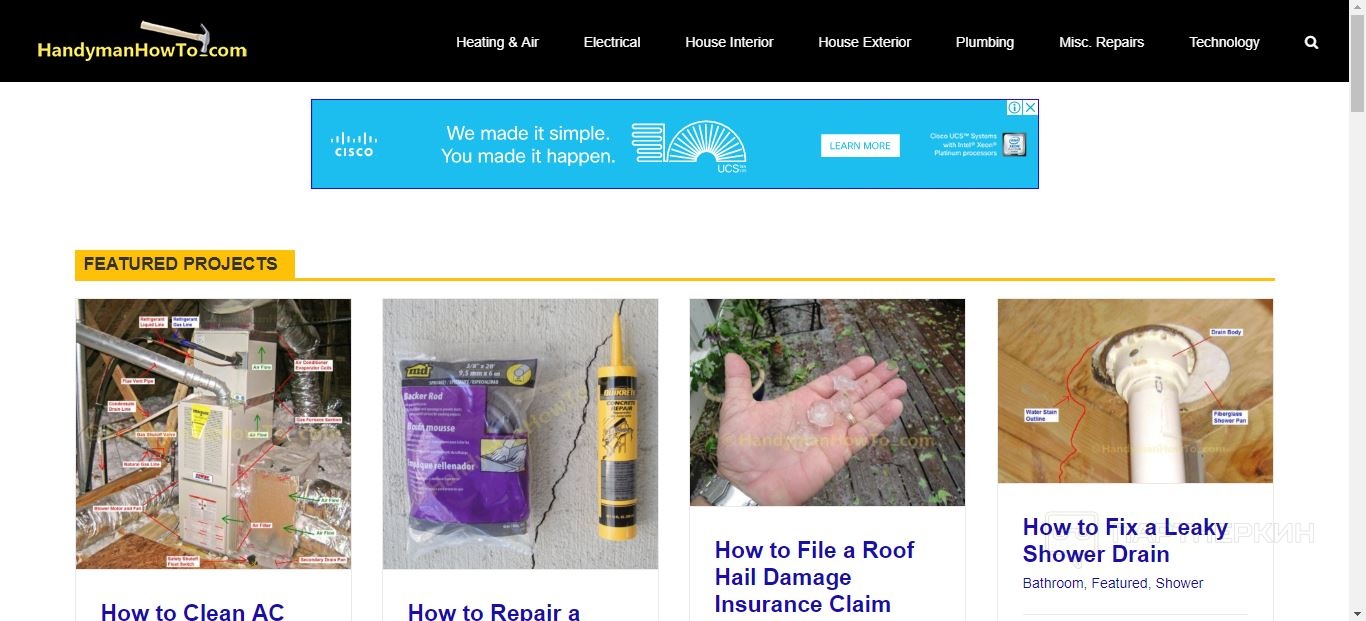1366x621 pixels.
Task: Open the House Exterior menu
Action: tap(864, 42)
